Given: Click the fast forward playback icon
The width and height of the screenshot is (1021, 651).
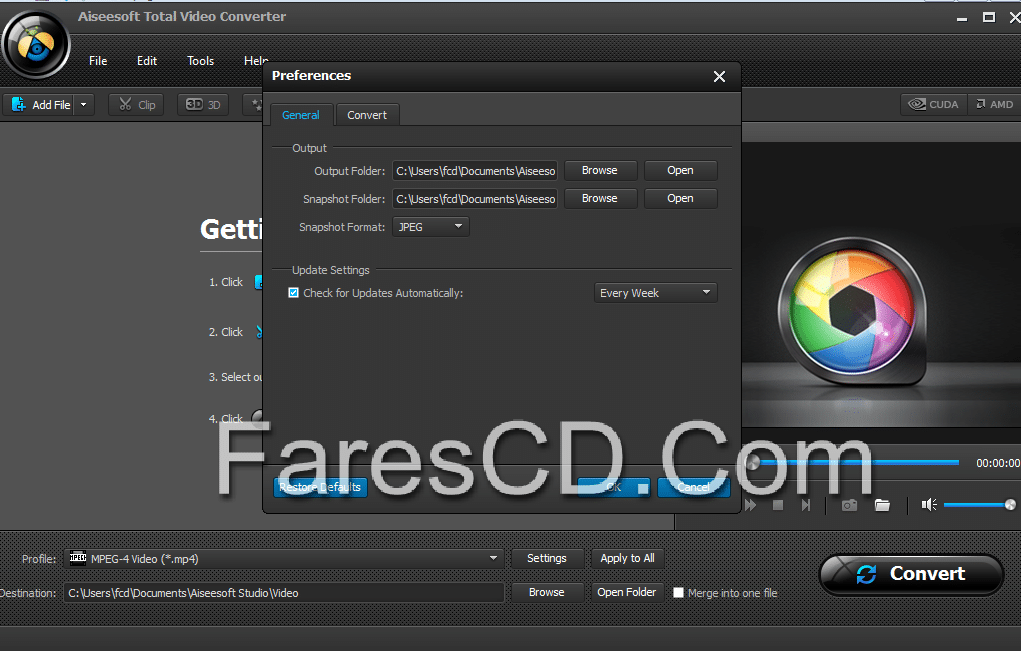Looking at the screenshot, I should (751, 505).
